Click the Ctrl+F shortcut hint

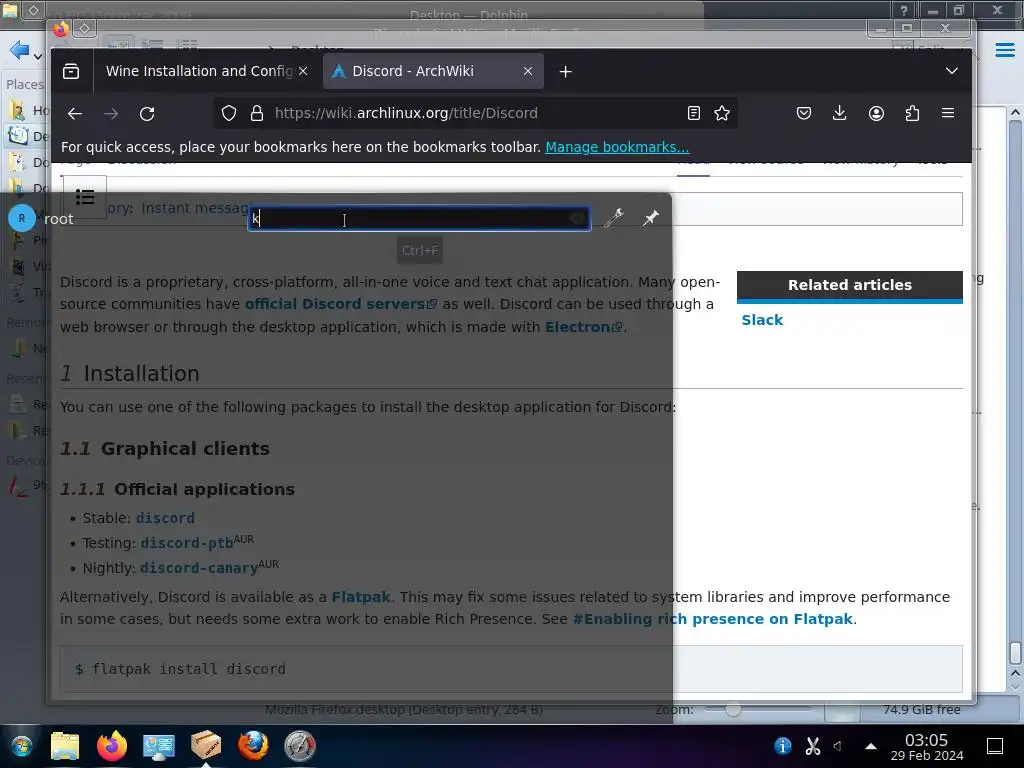coord(420,251)
